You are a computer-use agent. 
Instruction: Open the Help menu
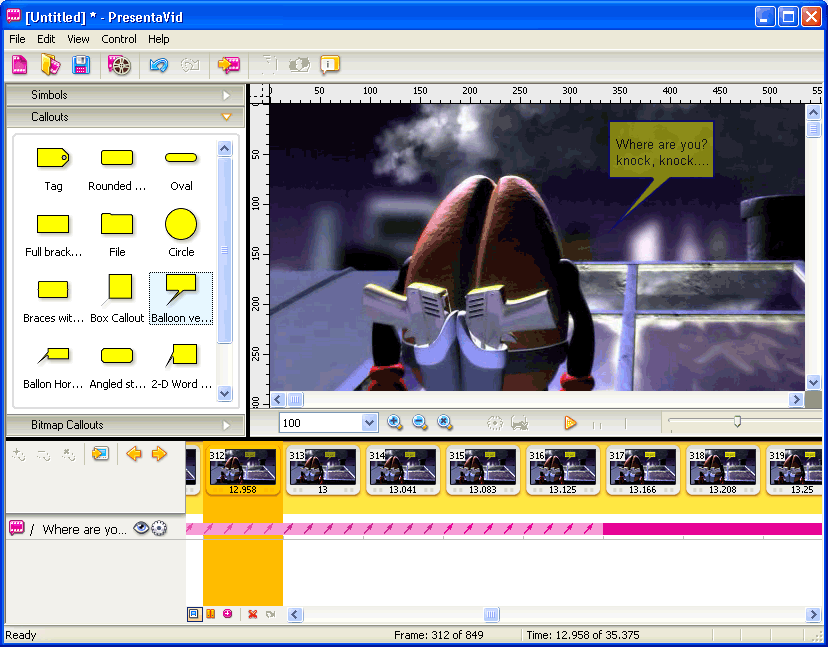pos(158,39)
